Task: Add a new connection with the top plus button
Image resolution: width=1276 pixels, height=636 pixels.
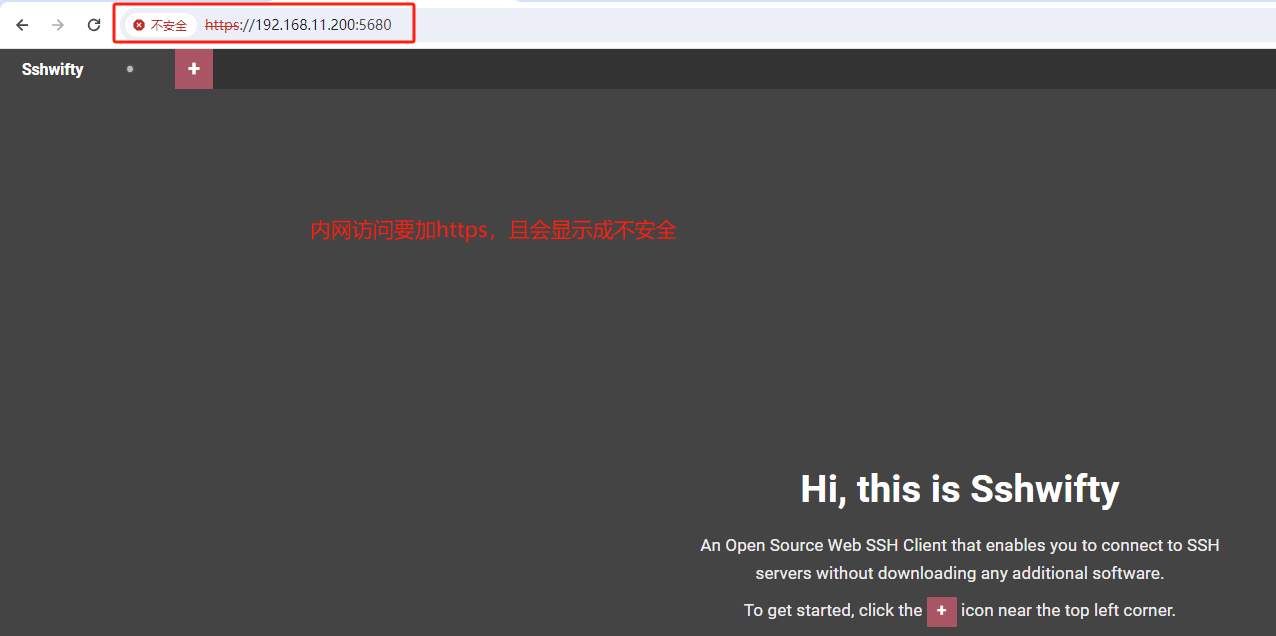Action: [194, 69]
